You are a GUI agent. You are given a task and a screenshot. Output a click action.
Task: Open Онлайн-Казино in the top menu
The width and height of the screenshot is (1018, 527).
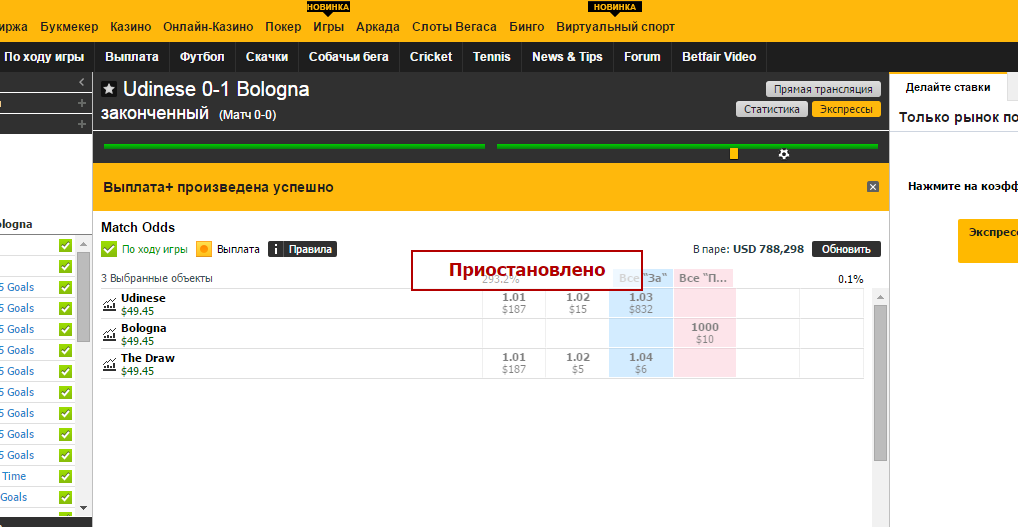208,27
